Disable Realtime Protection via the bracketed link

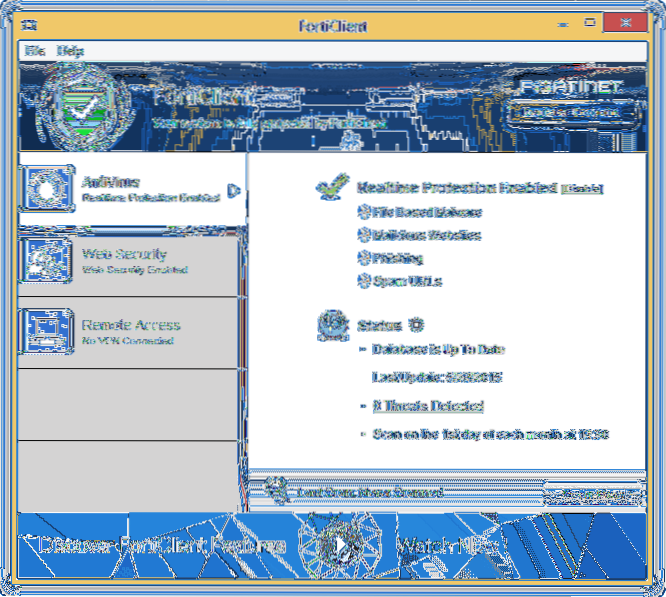pyautogui.click(x=583, y=188)
